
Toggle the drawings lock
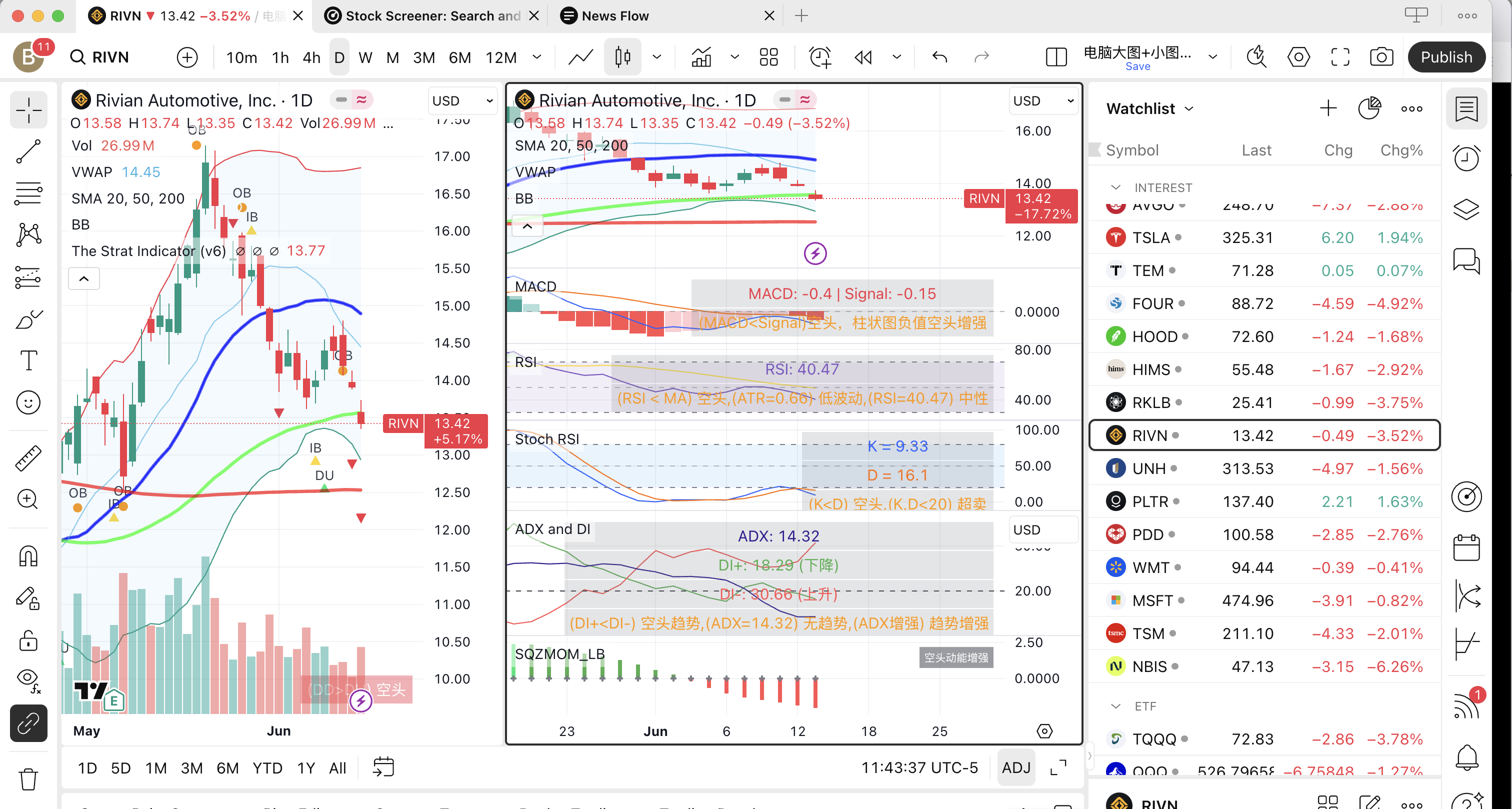(28, 640)
